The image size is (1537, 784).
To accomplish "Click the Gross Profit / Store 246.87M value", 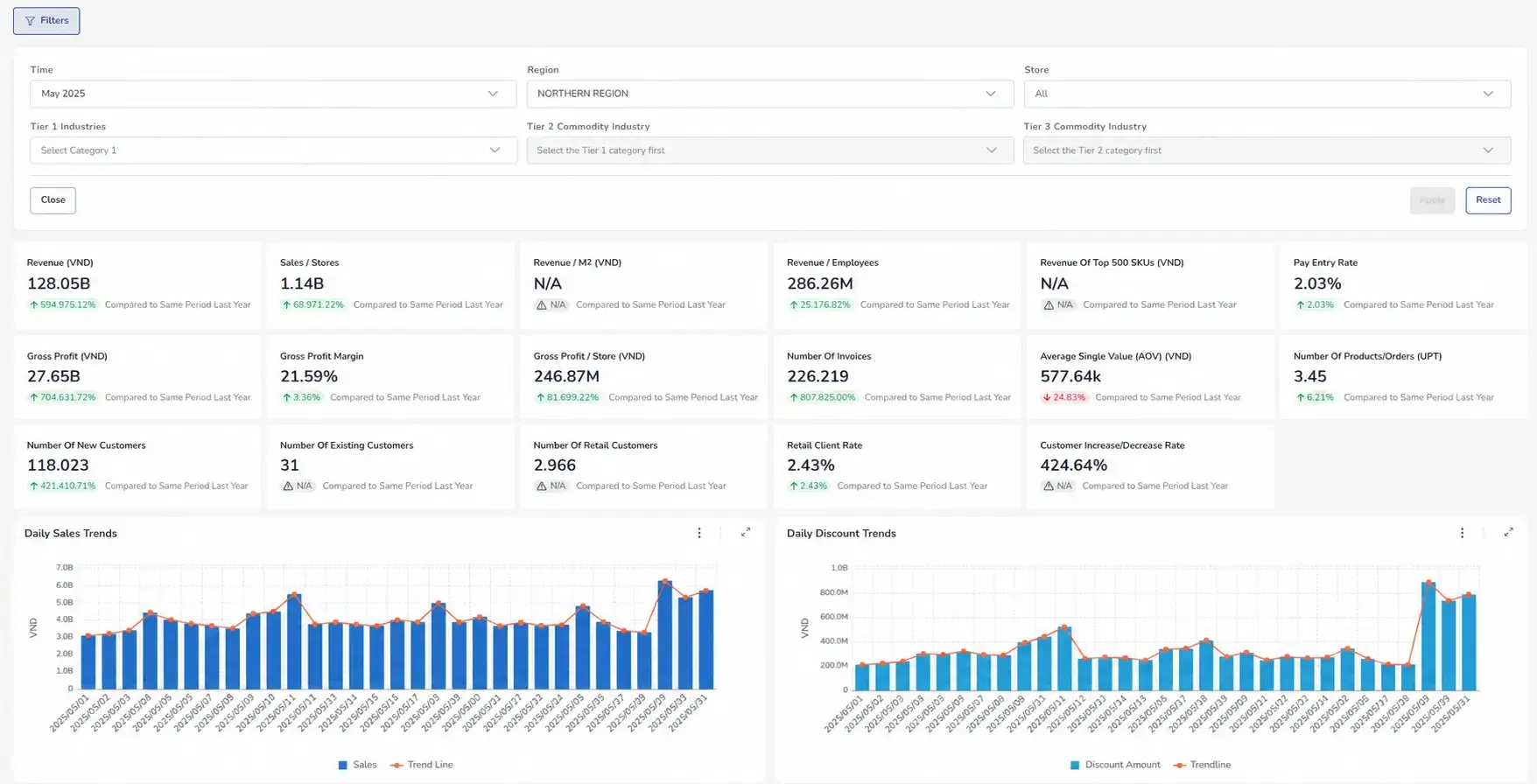I will click(566, 376).
